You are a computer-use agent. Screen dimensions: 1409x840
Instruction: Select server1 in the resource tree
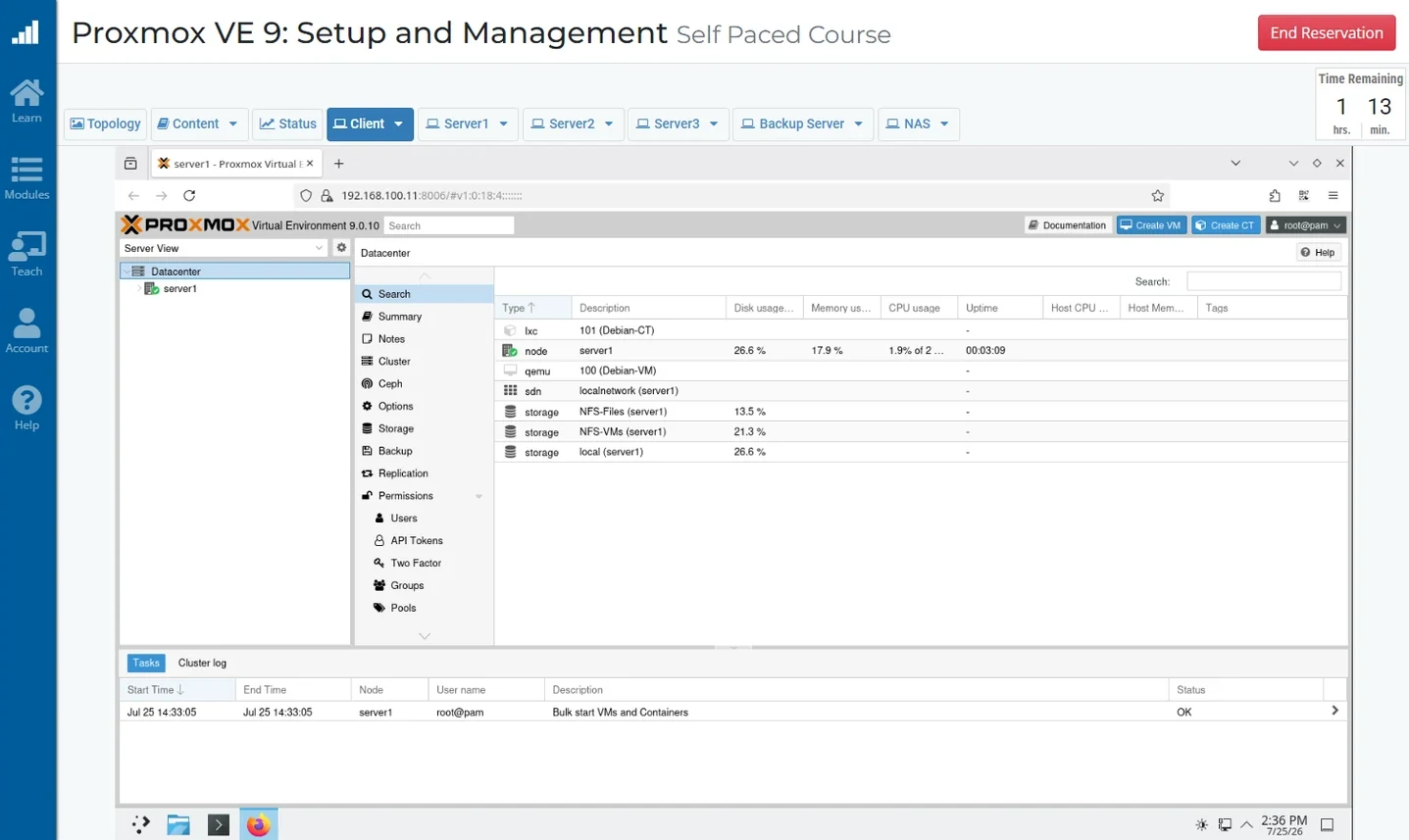[179, 289]
